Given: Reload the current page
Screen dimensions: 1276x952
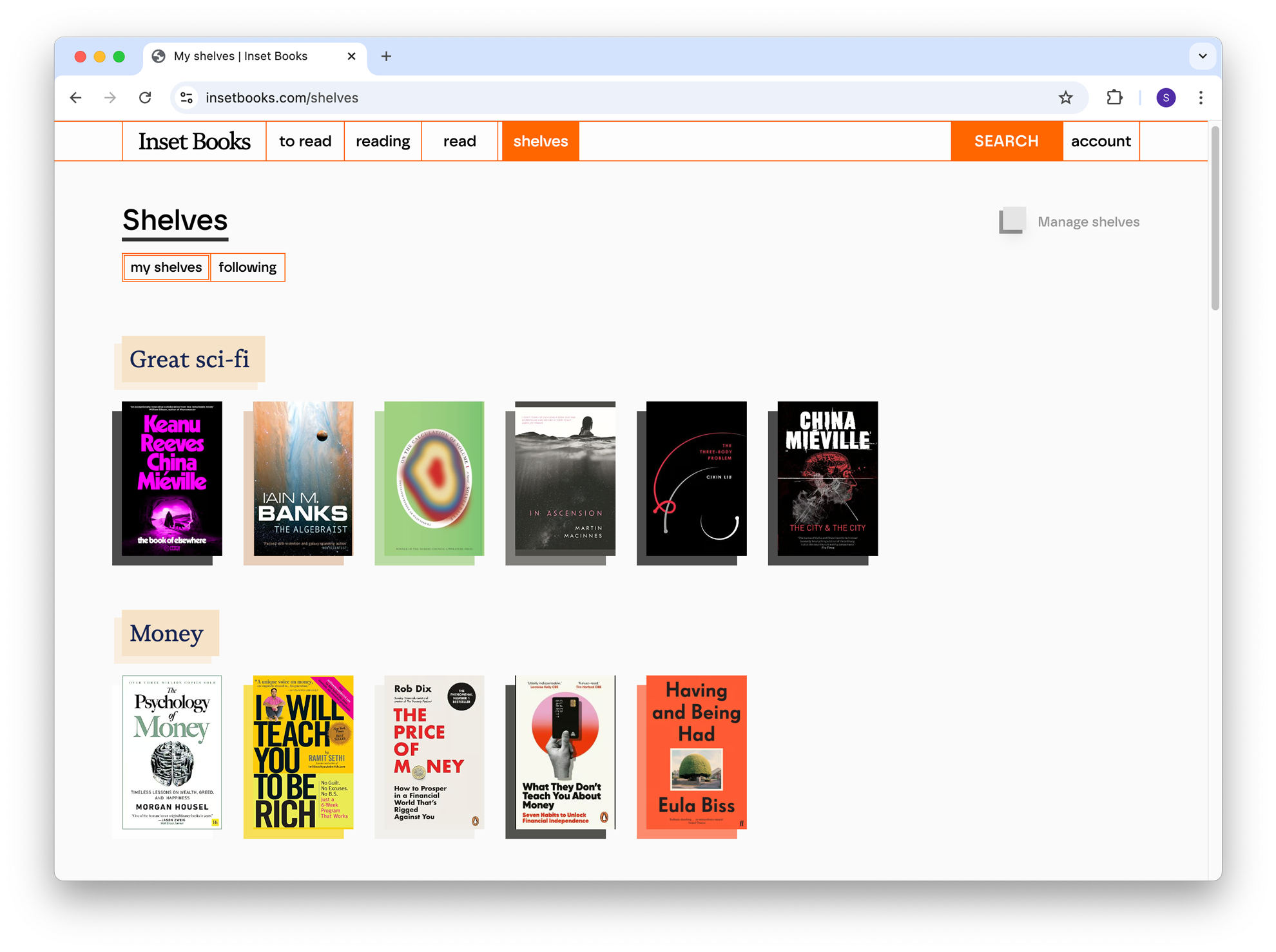Looking at the screenshot, I should [145, 97].
